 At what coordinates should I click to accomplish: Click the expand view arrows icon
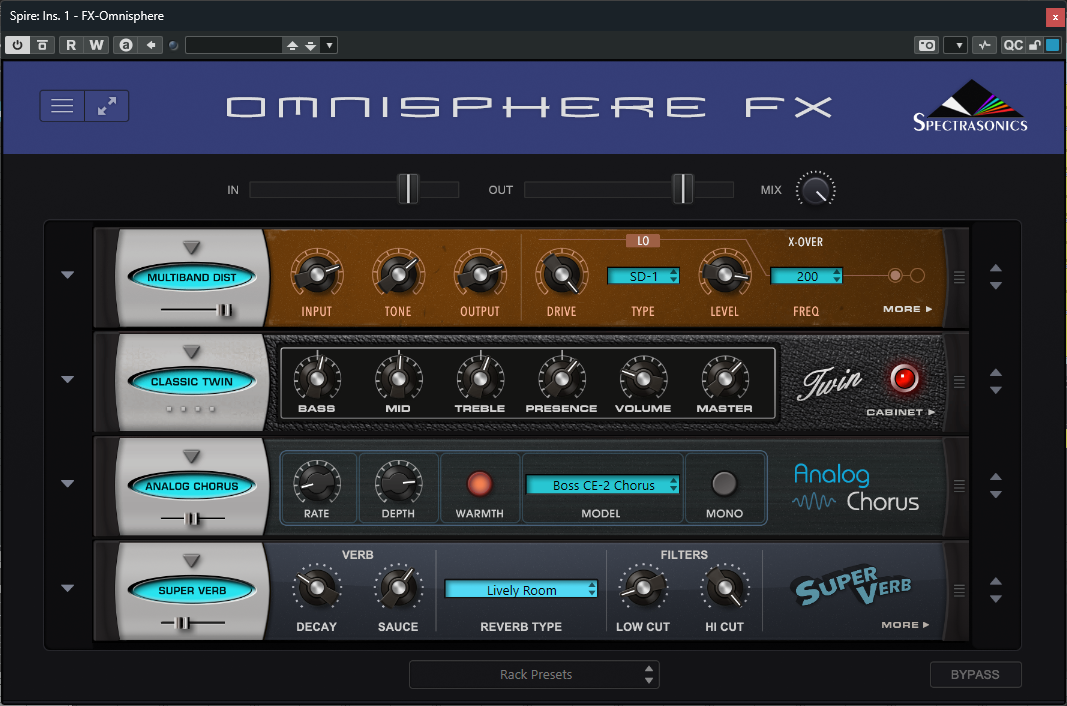(x=107, y=106)
